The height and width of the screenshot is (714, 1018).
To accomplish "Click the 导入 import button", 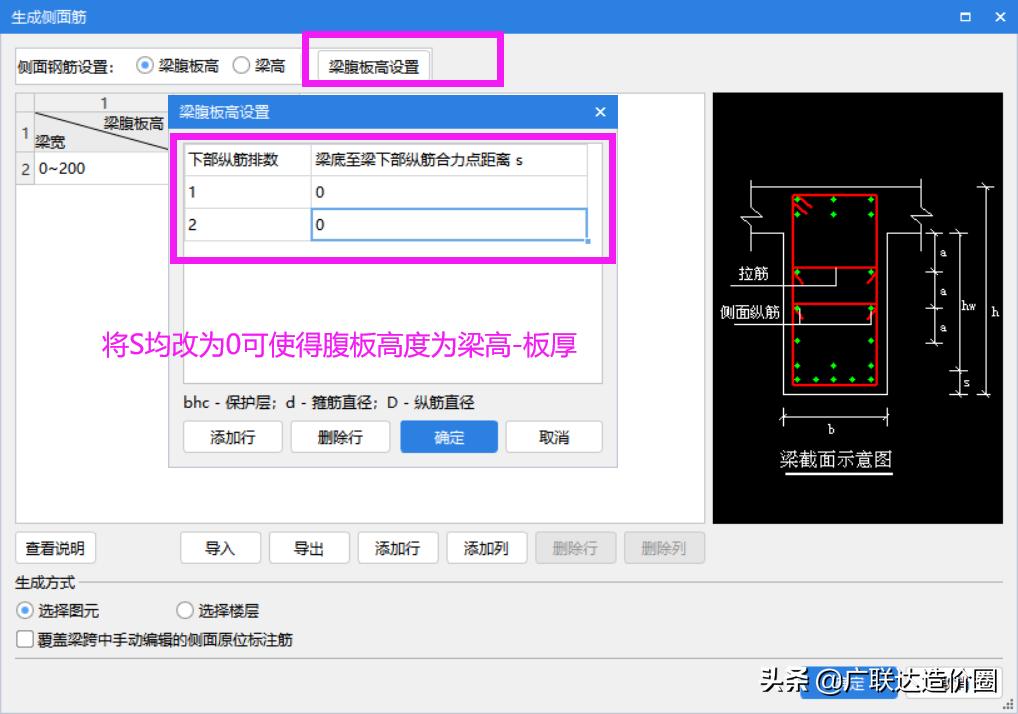I will coord(219,547).
